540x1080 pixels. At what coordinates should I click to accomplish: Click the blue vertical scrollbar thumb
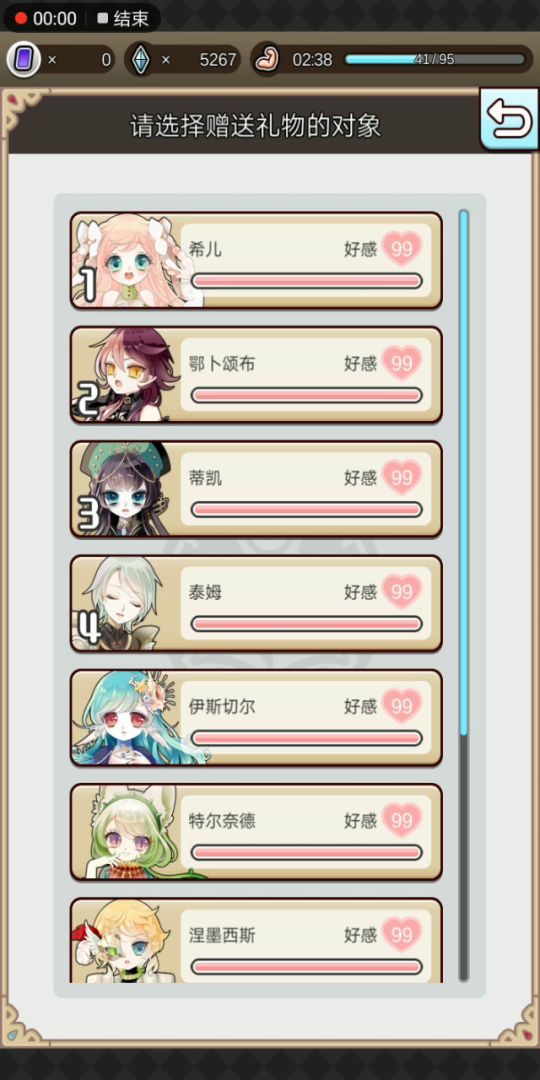(464, 472)
